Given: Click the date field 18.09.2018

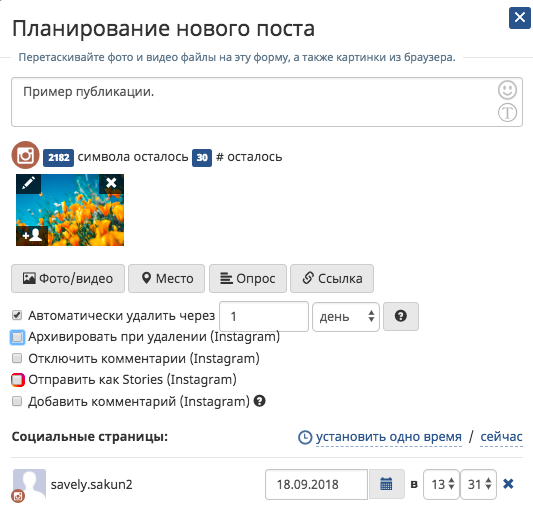Looking at the screenshot, I should point(316,484).
